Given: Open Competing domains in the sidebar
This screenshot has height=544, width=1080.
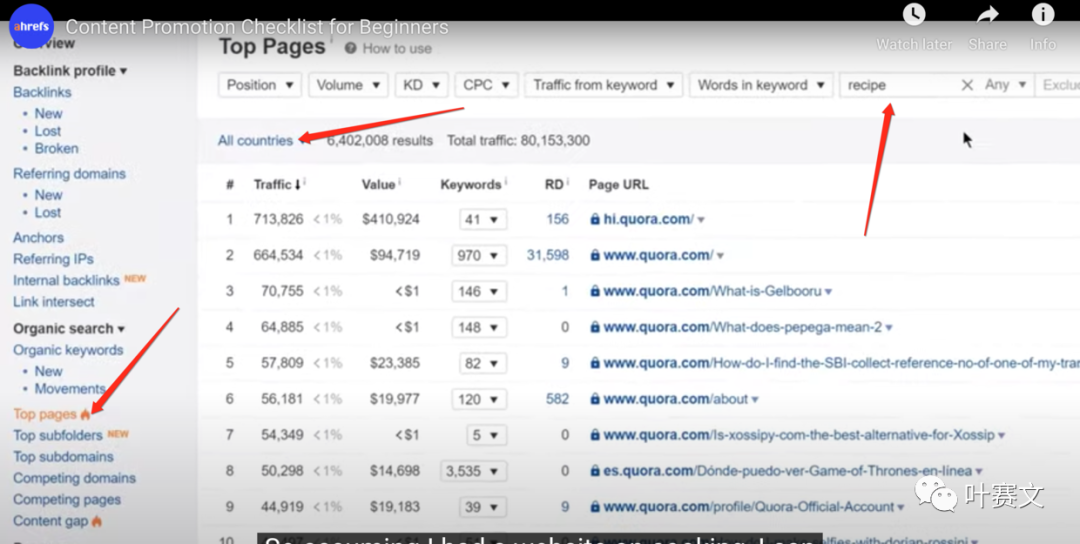Looking at the screenshot, I should (74, 478).
